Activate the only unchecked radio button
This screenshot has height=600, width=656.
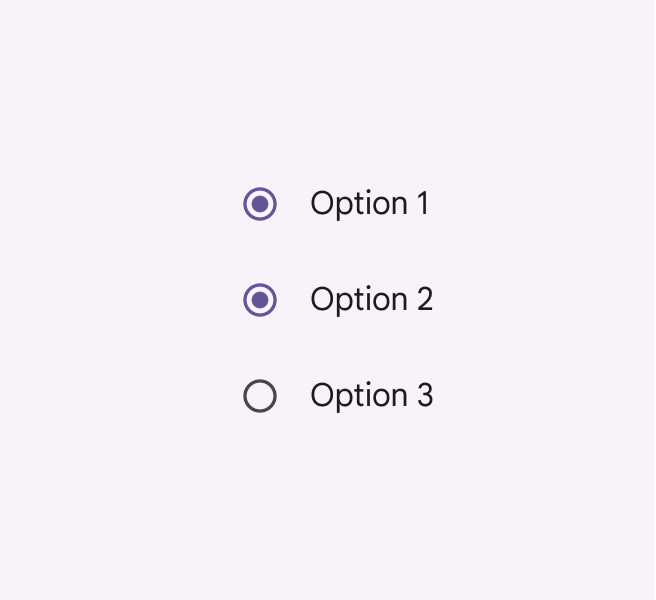pos(260,396)
